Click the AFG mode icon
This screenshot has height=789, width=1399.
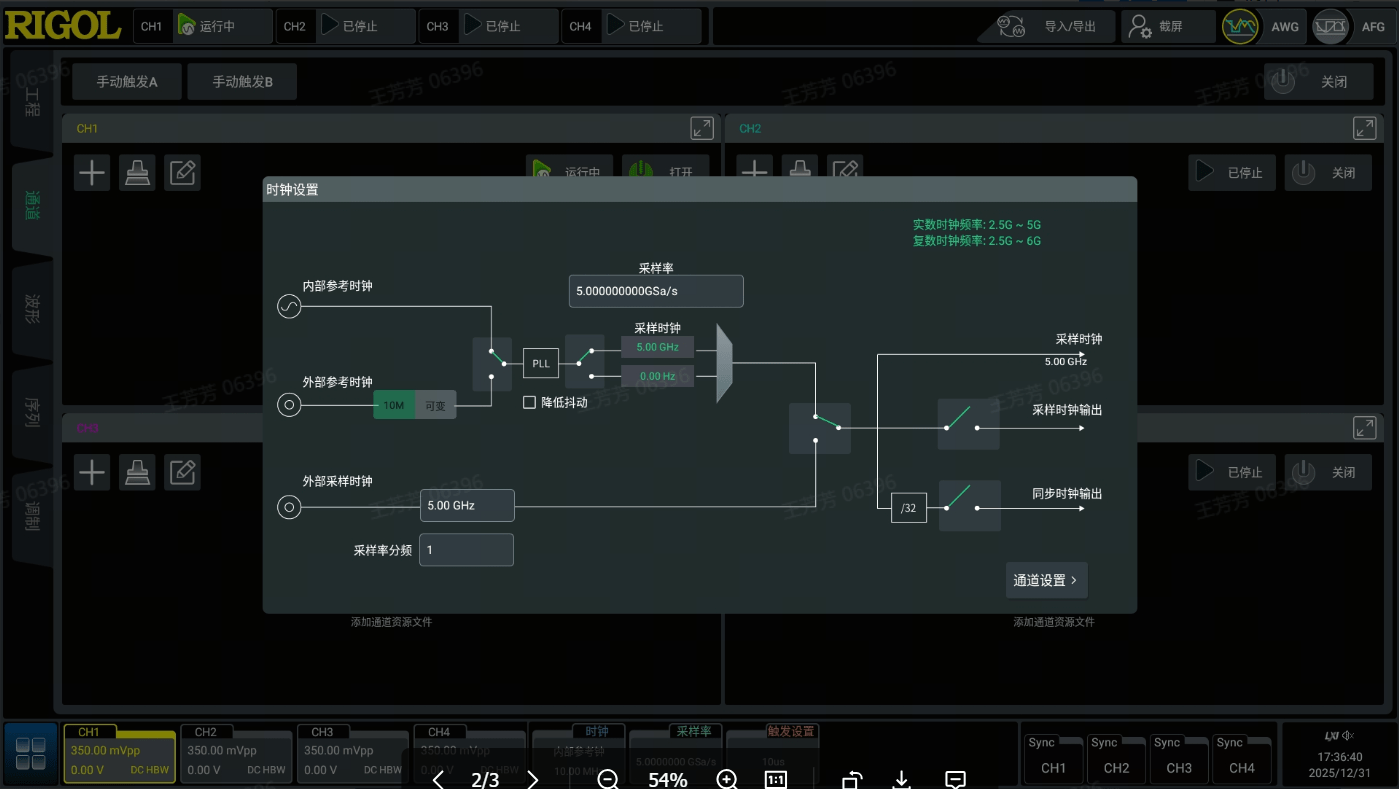1331,27
